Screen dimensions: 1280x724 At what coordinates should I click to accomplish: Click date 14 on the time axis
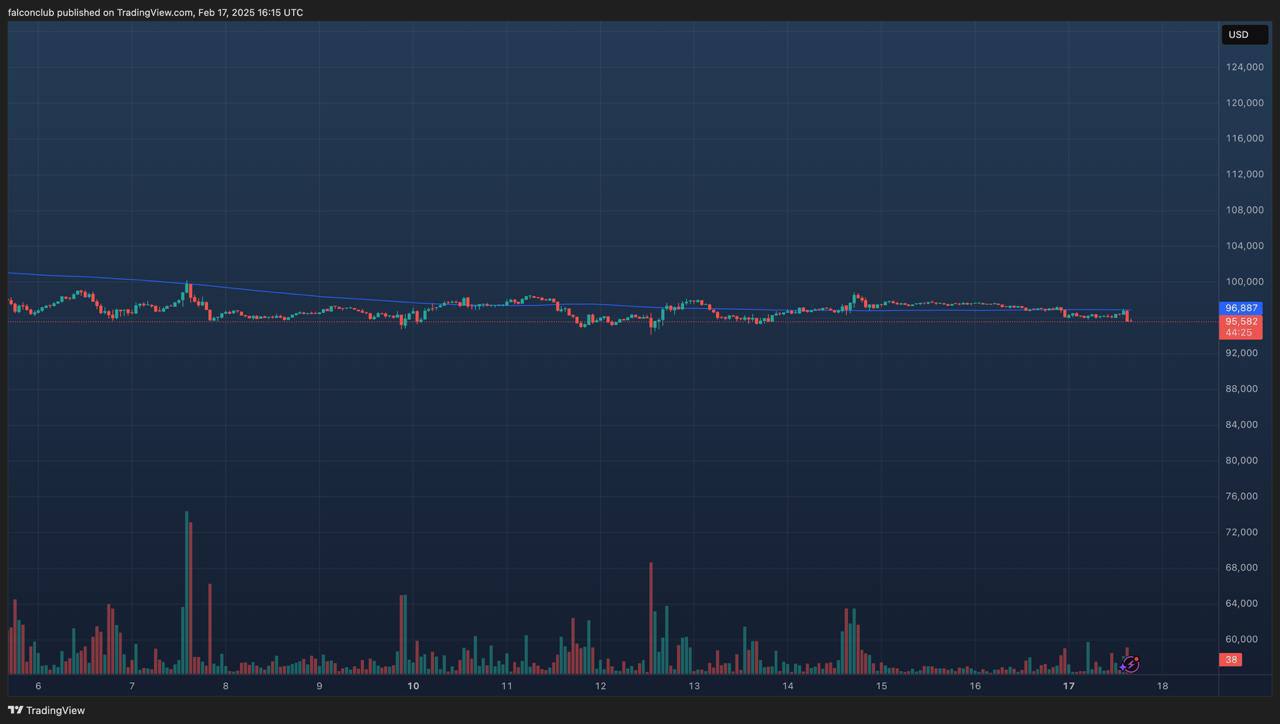click(788, 686)
